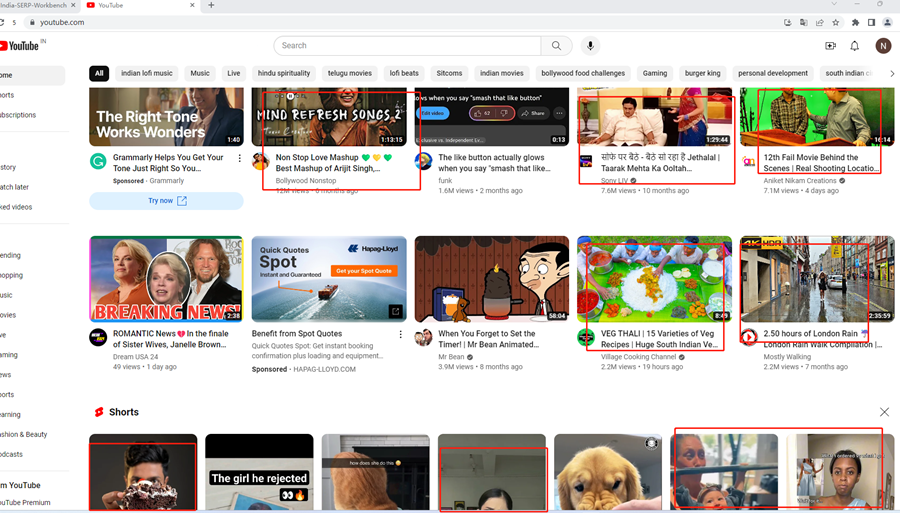
Task: Open the Create video camera icon
Action: 830,46
